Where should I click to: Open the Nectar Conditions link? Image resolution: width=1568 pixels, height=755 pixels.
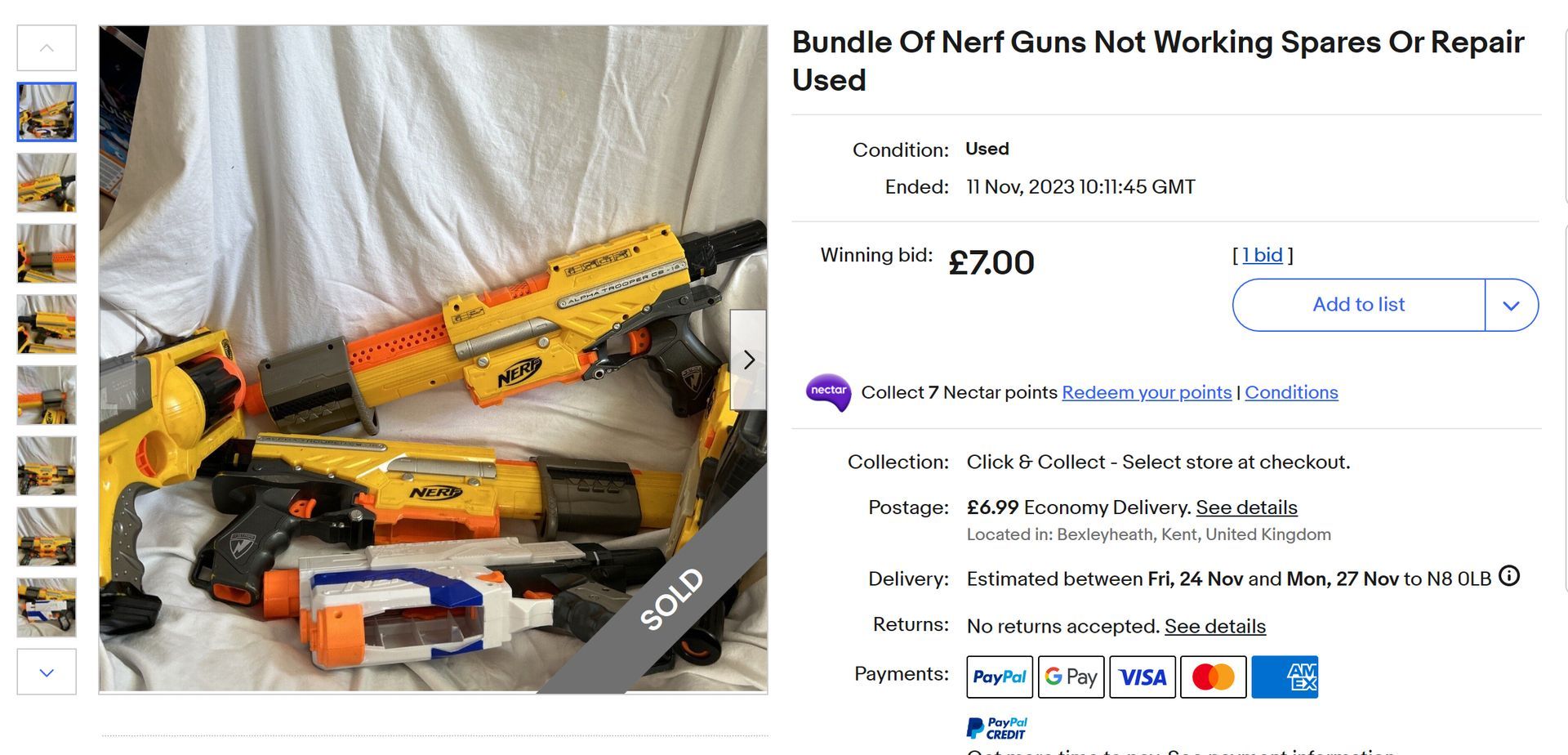point(1291,392)
